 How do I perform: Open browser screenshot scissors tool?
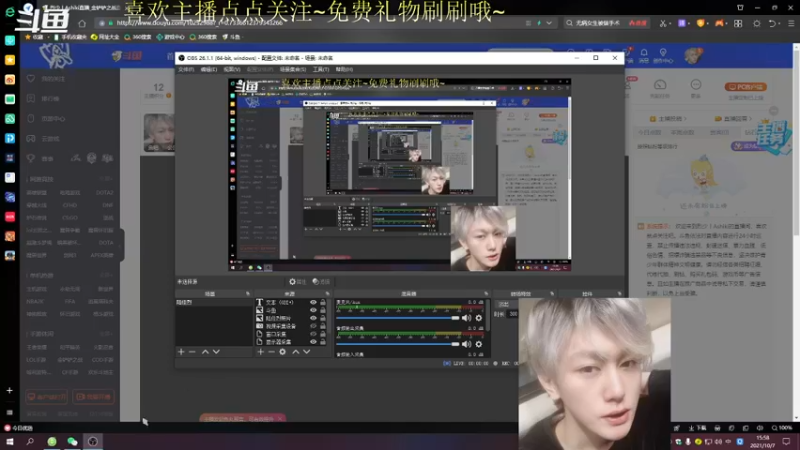(x=662, y=23)
